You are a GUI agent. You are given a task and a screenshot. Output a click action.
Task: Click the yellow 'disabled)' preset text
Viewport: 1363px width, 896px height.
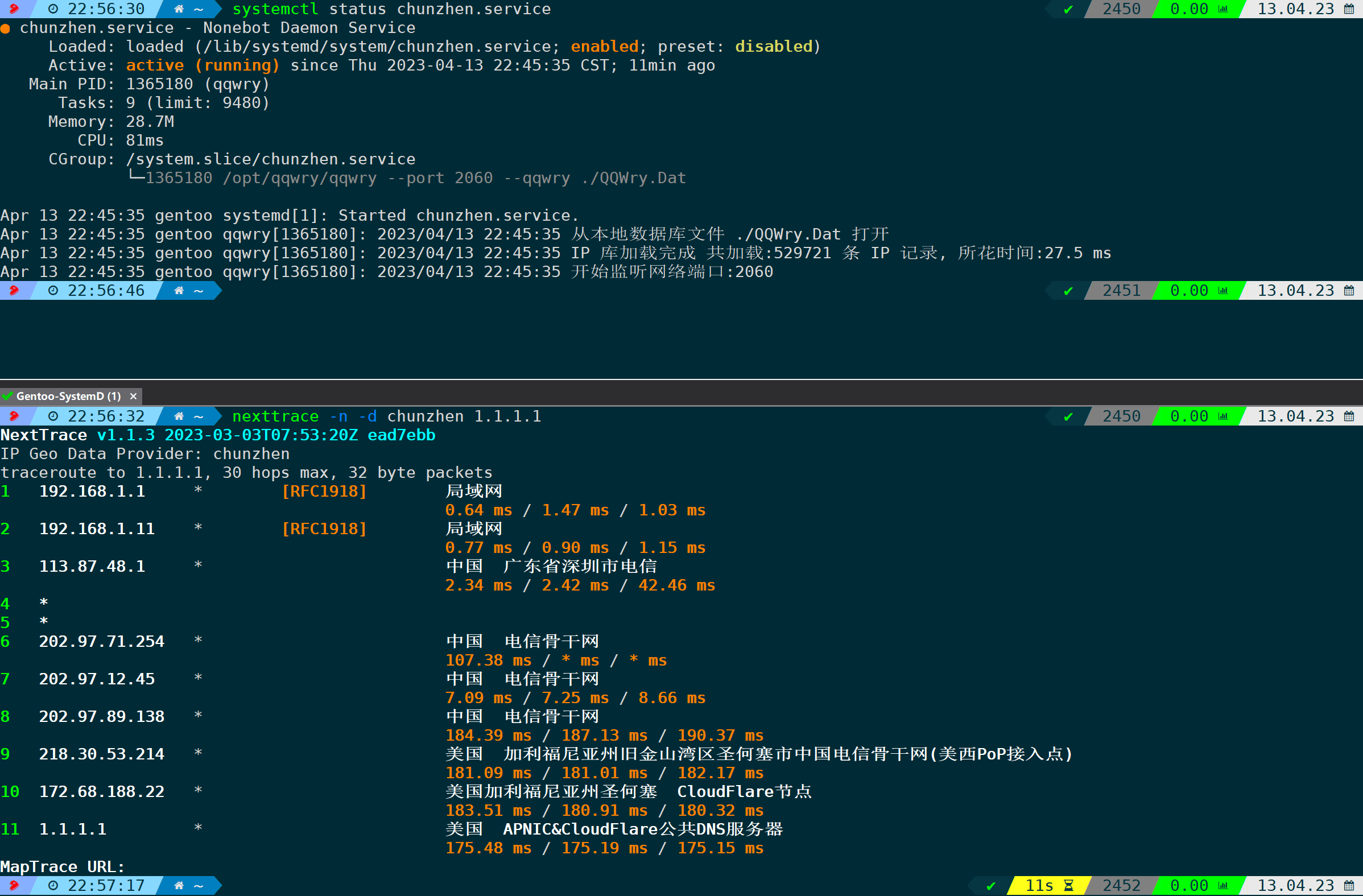coord(778,47)
